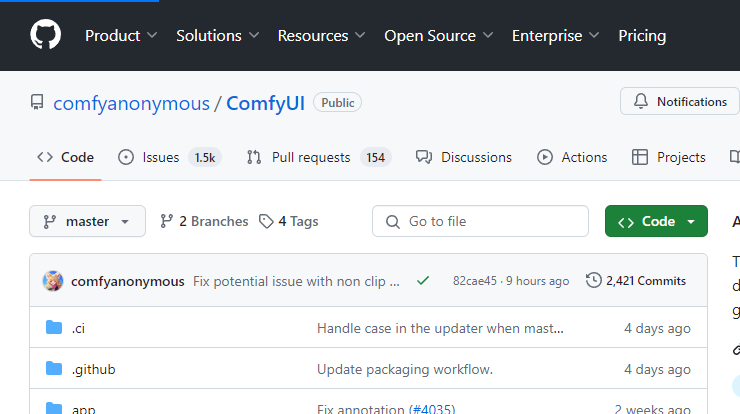Switch to the Projects tab
Image resolution: width=740 pixels, height=414 pixels.
[668, 157]
